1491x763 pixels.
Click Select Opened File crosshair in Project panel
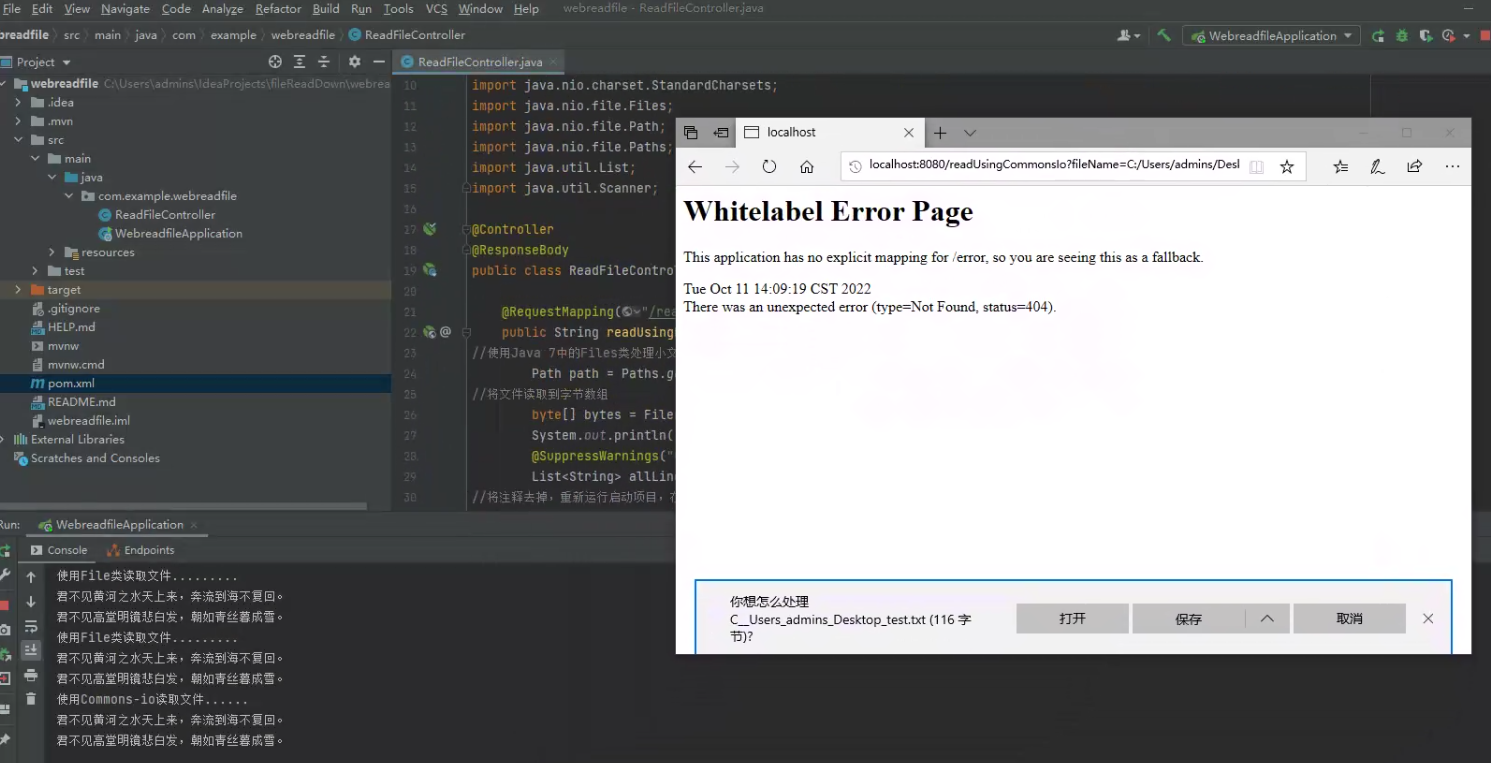(275, 62)
